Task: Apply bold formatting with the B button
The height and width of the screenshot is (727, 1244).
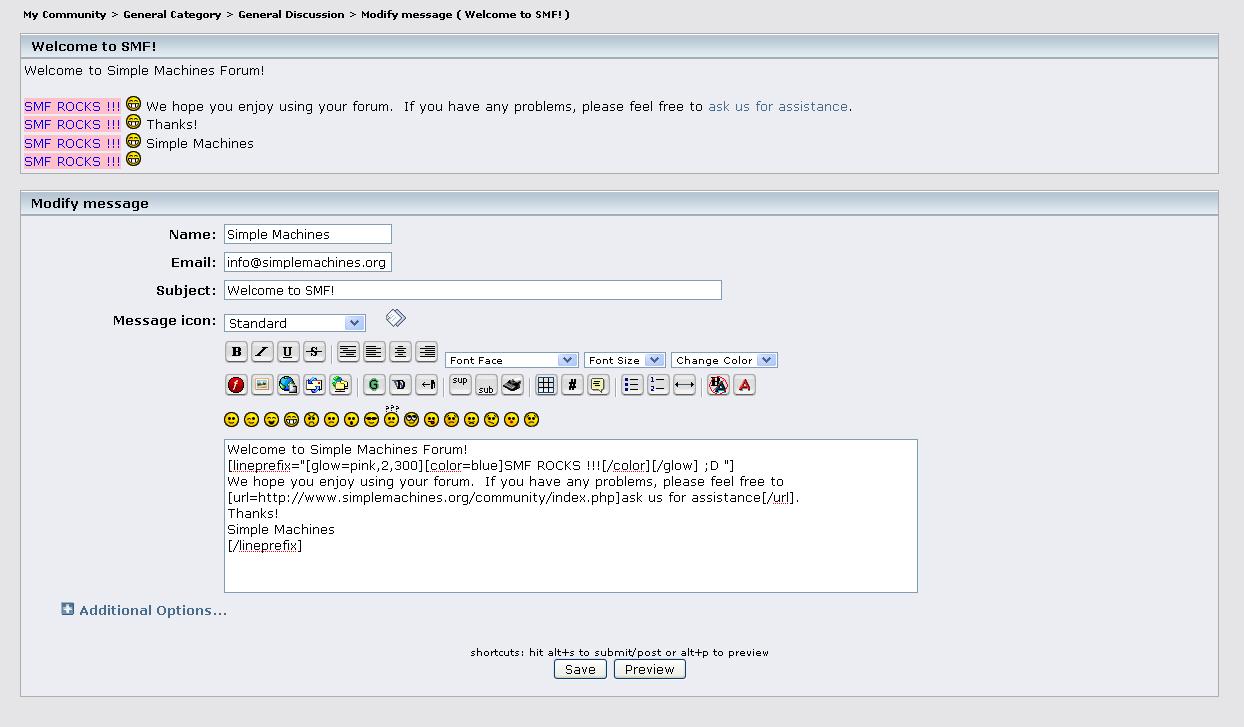Action: point(236,351)
